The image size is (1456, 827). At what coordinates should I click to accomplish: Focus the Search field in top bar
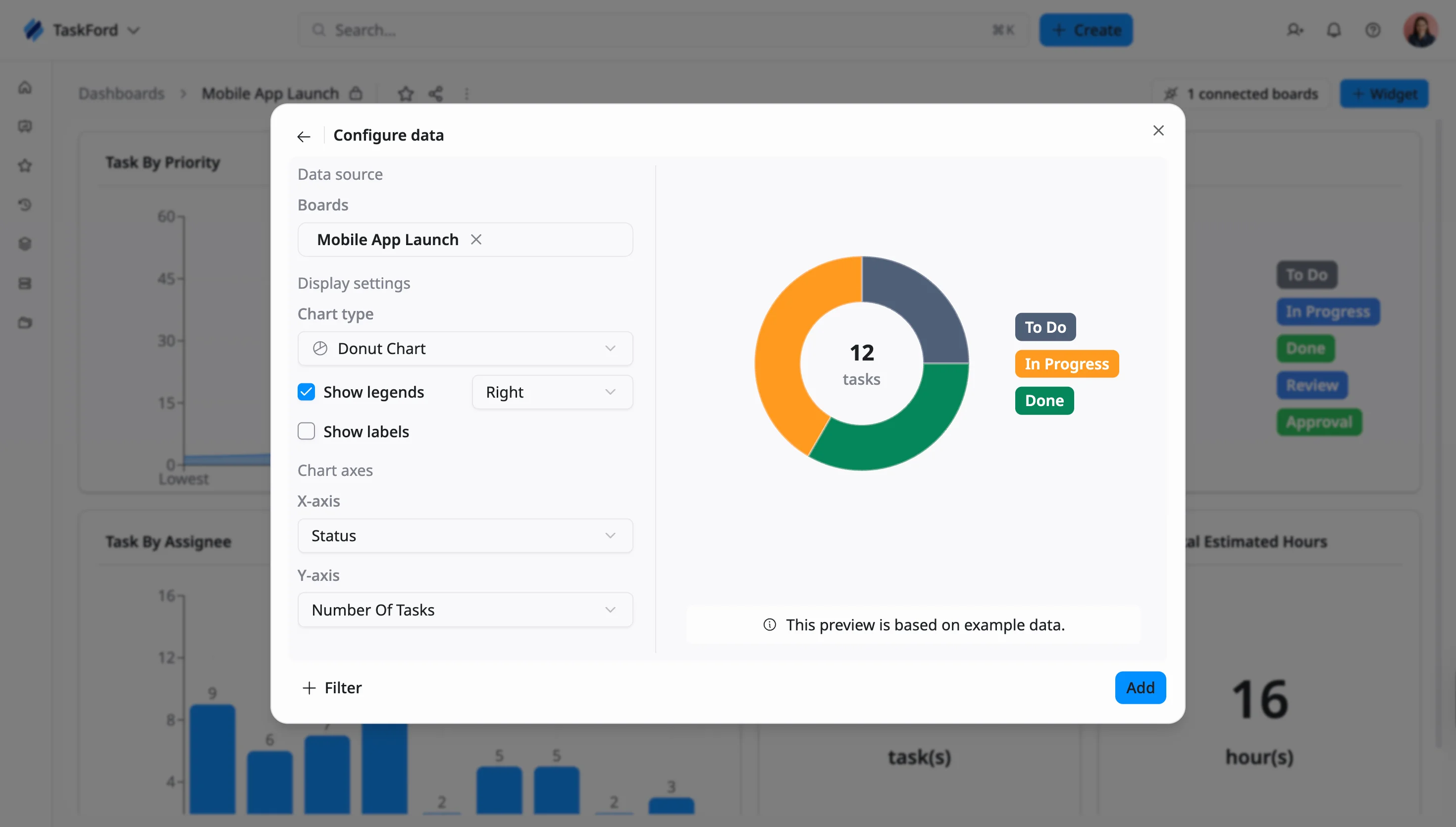coord(663,30)
